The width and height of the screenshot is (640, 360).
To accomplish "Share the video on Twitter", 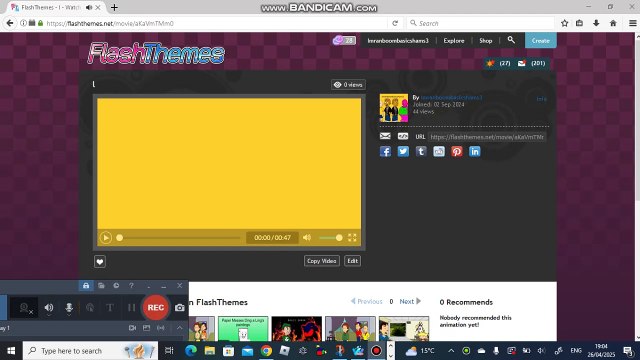I will 403,151.
